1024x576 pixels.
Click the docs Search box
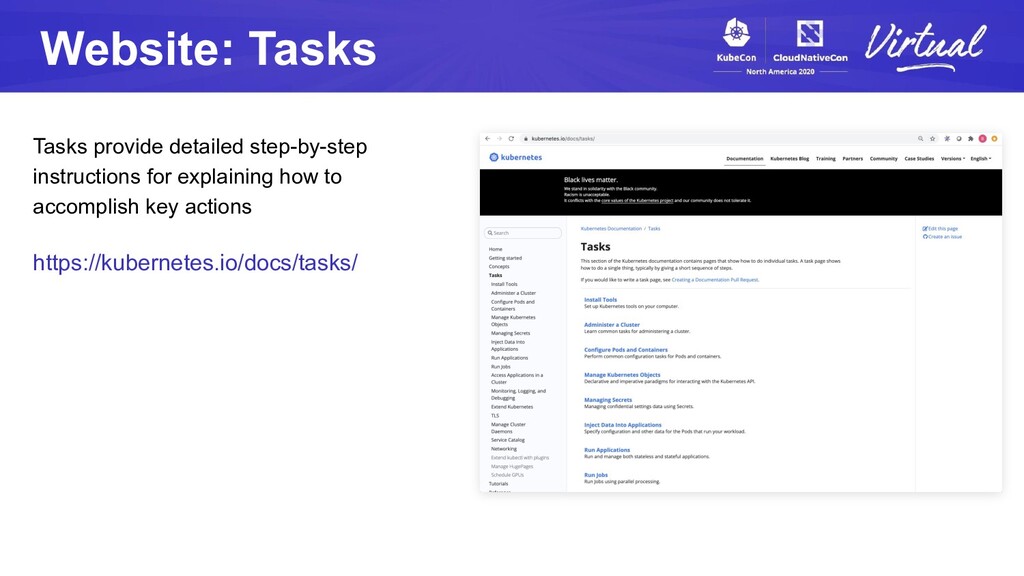[x=522, y=233]
